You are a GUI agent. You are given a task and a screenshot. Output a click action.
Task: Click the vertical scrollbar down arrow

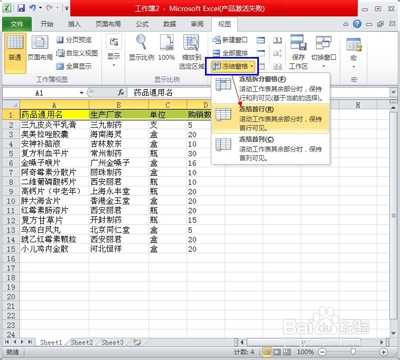point(393,334)
